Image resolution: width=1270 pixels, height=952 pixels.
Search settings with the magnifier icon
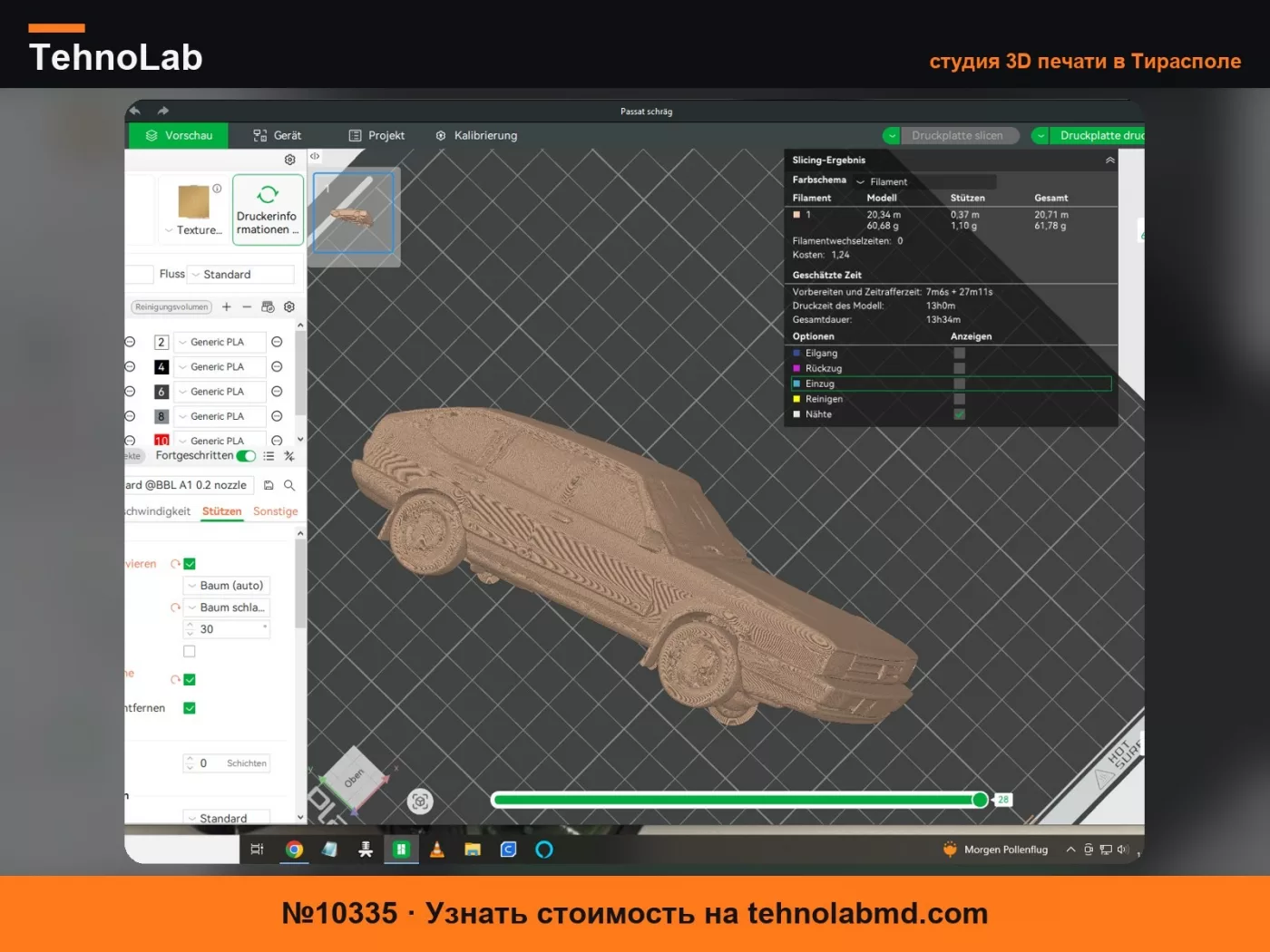point(289,485)
